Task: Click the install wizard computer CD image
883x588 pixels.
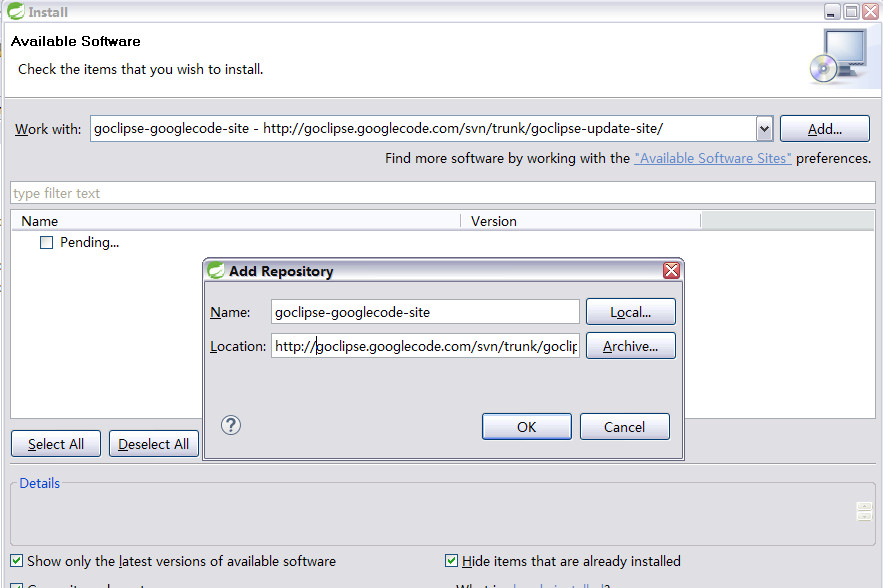Action: point(839,56)
